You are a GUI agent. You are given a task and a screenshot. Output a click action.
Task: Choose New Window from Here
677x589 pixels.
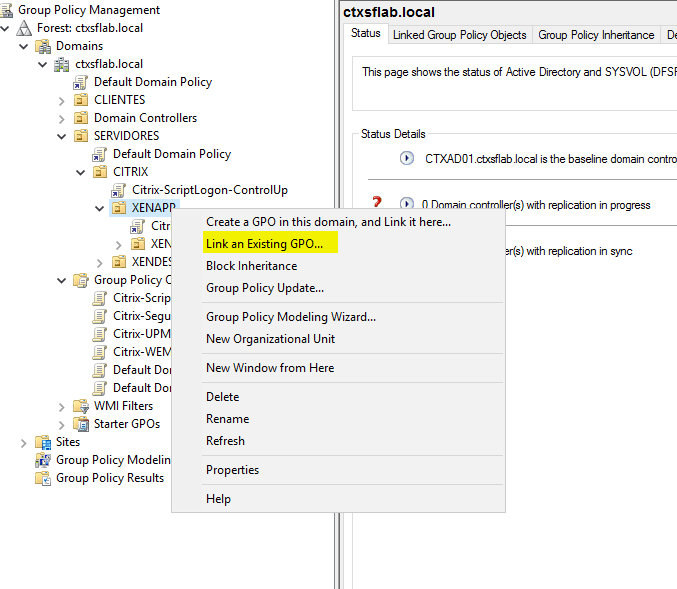click(x=338, y=368)
